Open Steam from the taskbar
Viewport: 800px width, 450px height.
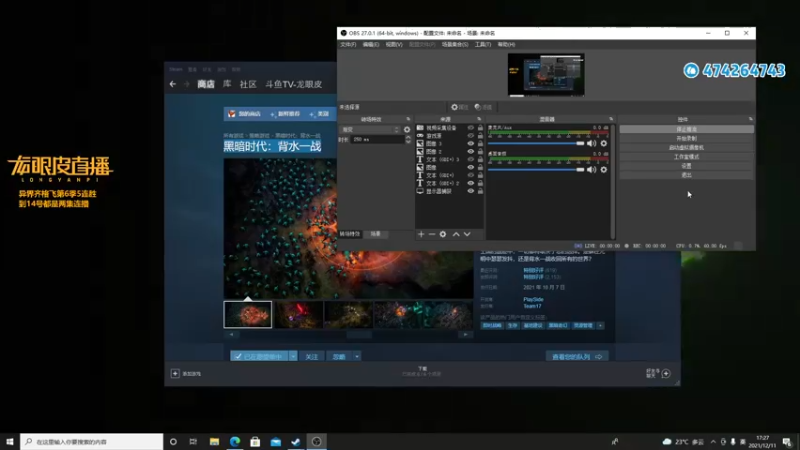pyautogui.click(x=295, y=441)
